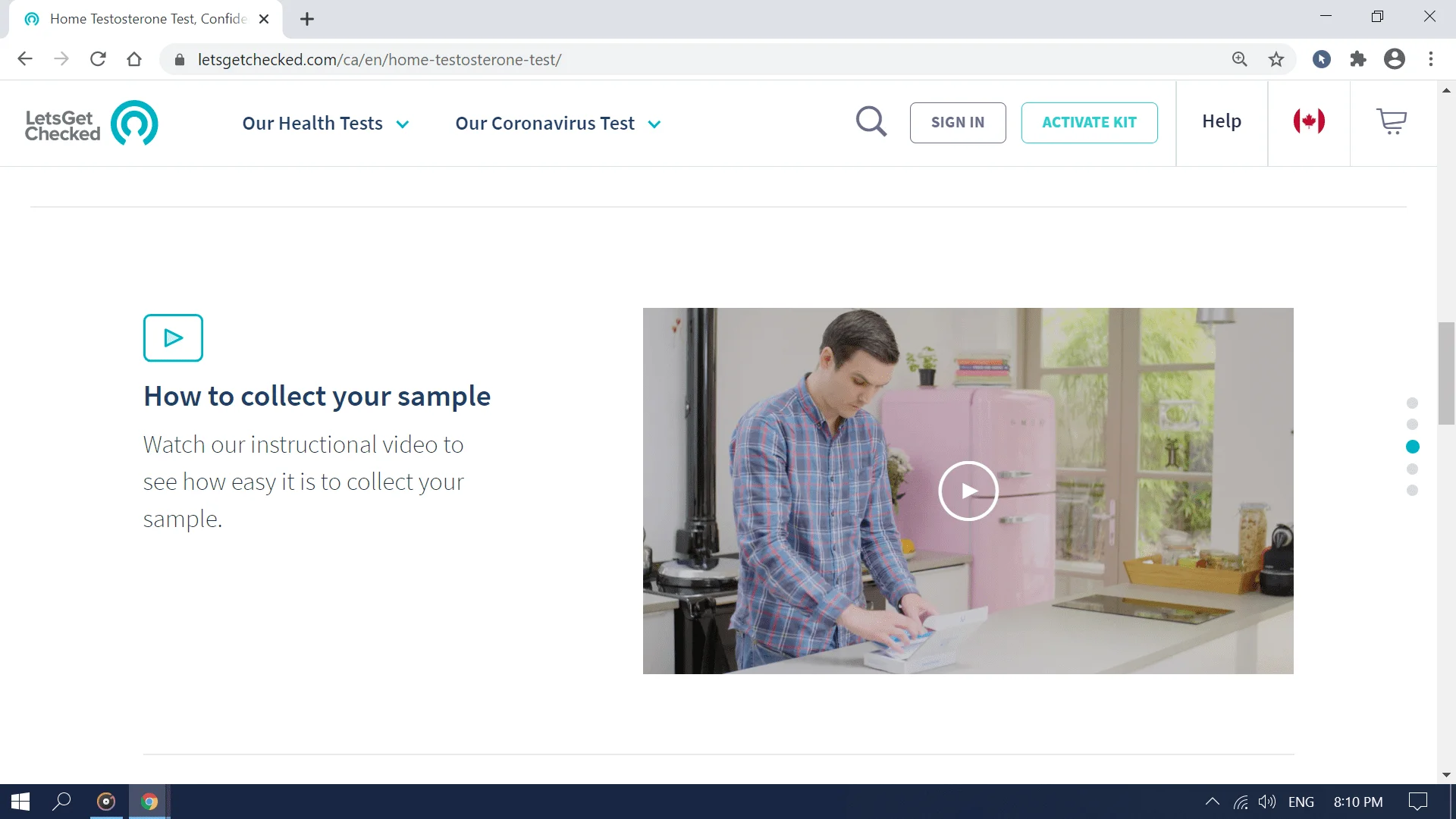This screenshot has width=1456, height=819.
Task: Click the address bar URL field
Action: [705, 60]
